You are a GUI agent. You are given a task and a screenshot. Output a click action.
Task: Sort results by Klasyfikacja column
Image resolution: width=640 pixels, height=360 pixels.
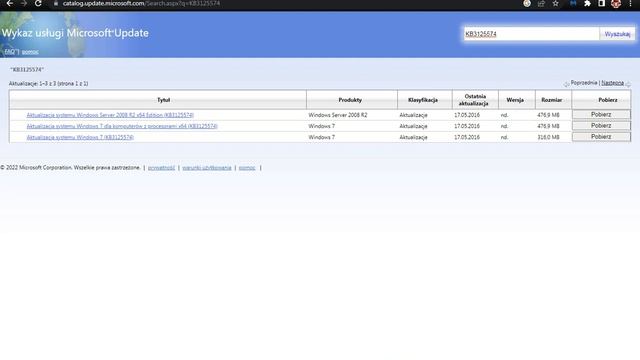(423, 100)
